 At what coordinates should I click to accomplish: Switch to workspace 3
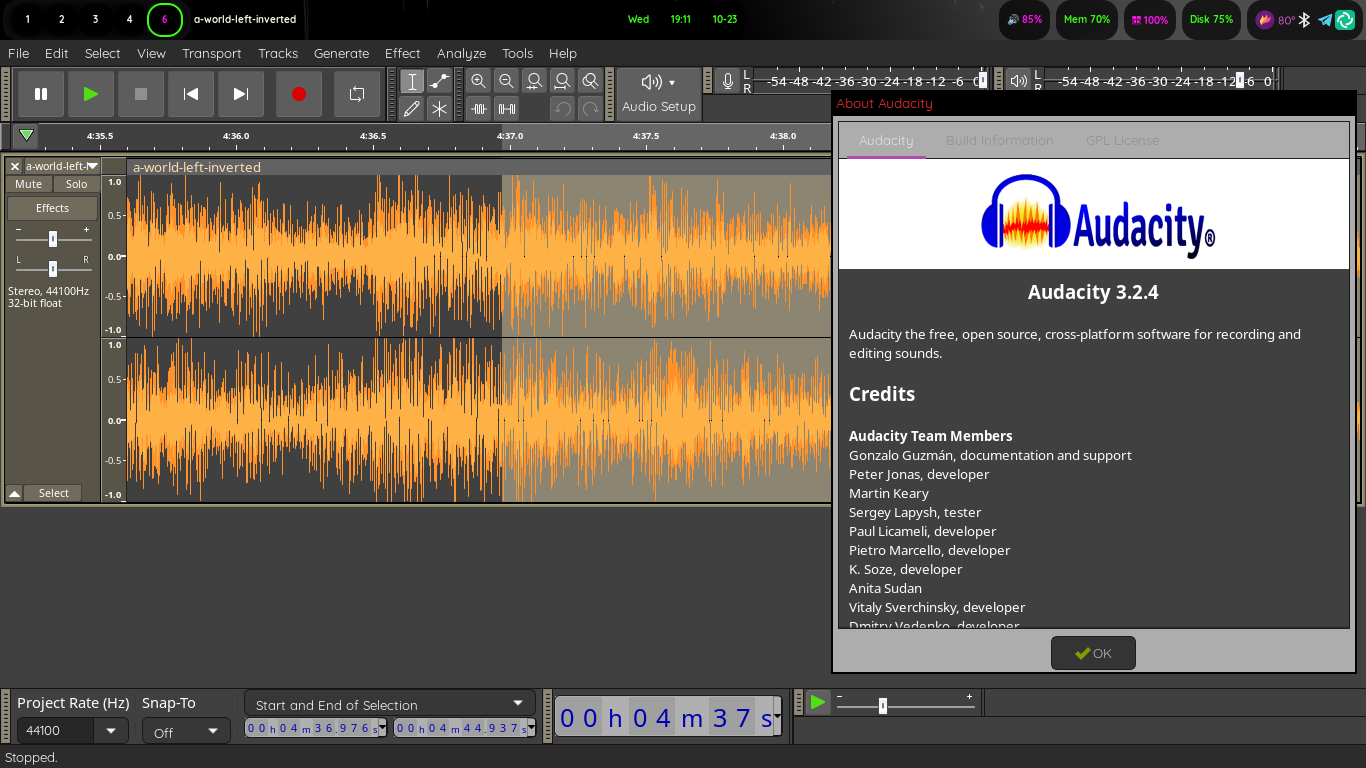(x=95, y=19)
